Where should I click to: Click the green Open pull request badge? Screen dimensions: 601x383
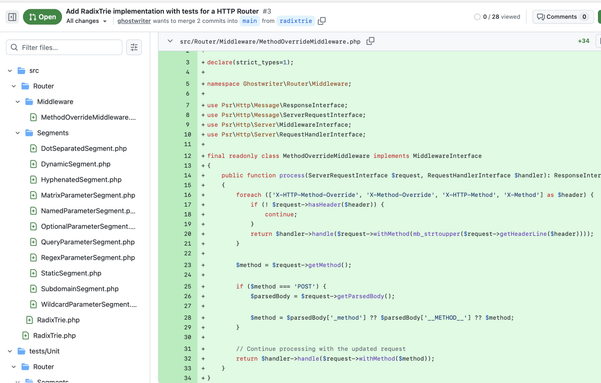(x=43, y=17)
